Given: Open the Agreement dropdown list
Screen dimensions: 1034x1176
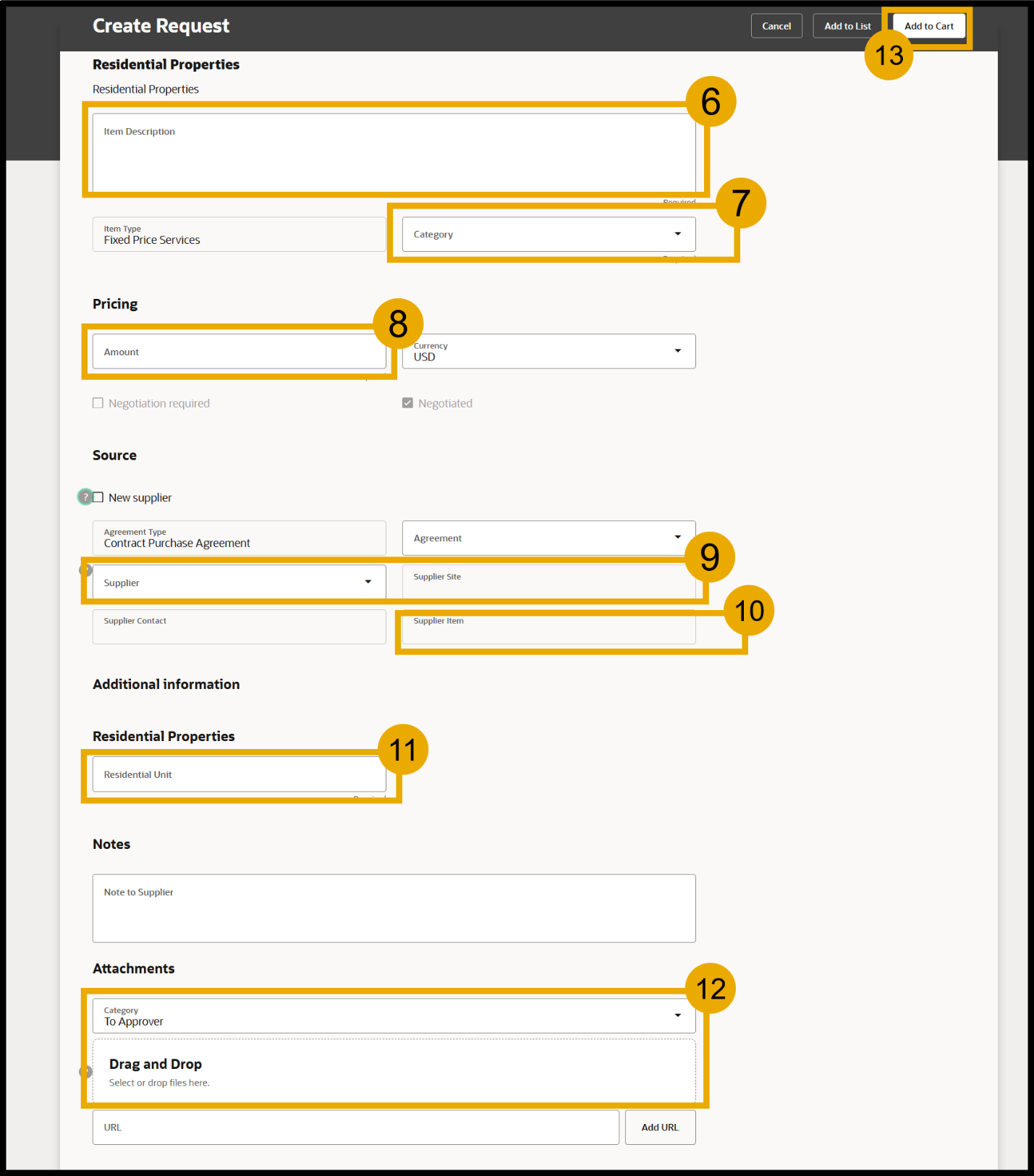Looking at the screenshot, I should (x=548, y=538).
